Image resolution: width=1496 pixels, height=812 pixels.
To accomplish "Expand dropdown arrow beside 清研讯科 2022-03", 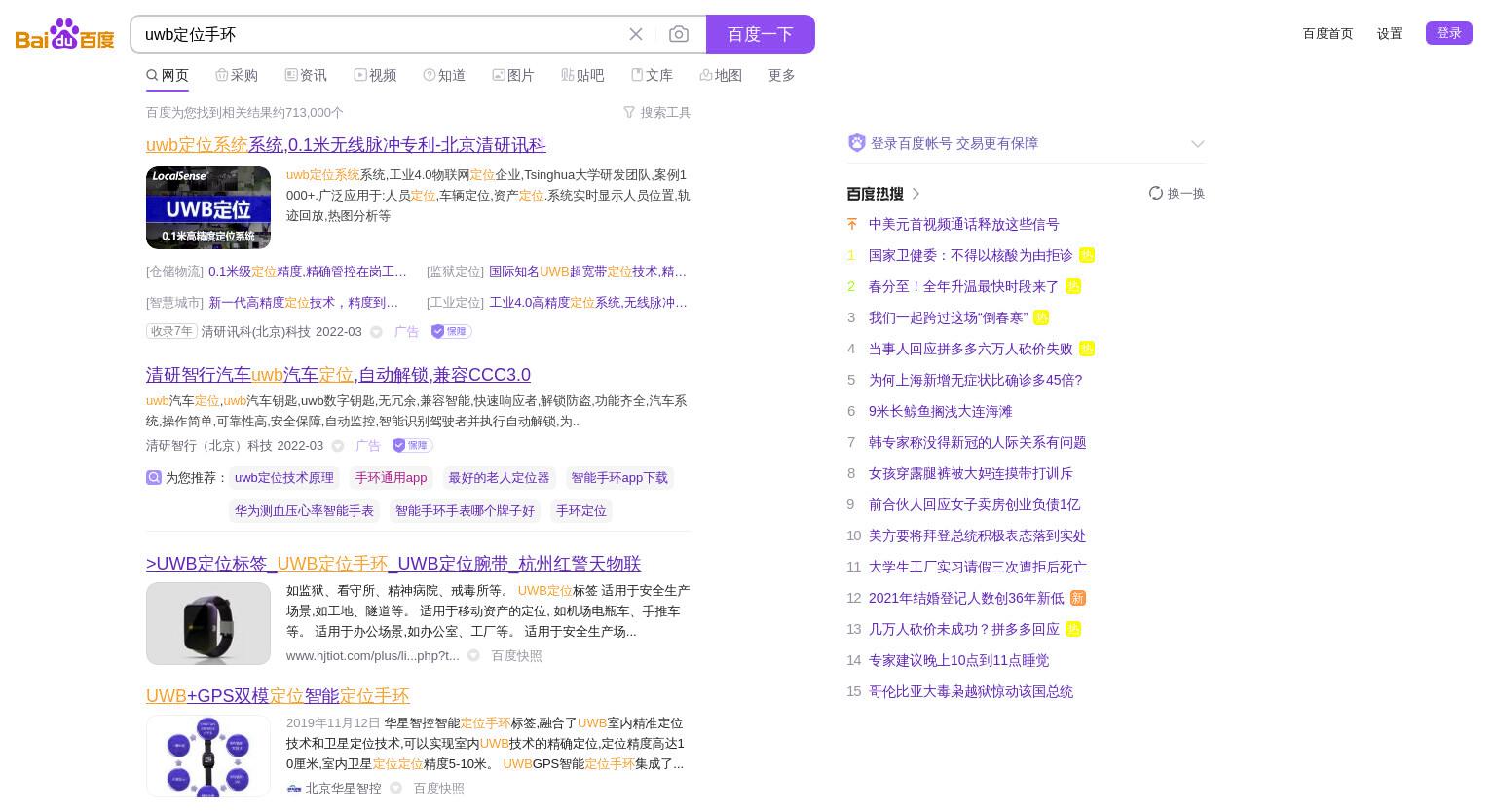I will 376,332.
